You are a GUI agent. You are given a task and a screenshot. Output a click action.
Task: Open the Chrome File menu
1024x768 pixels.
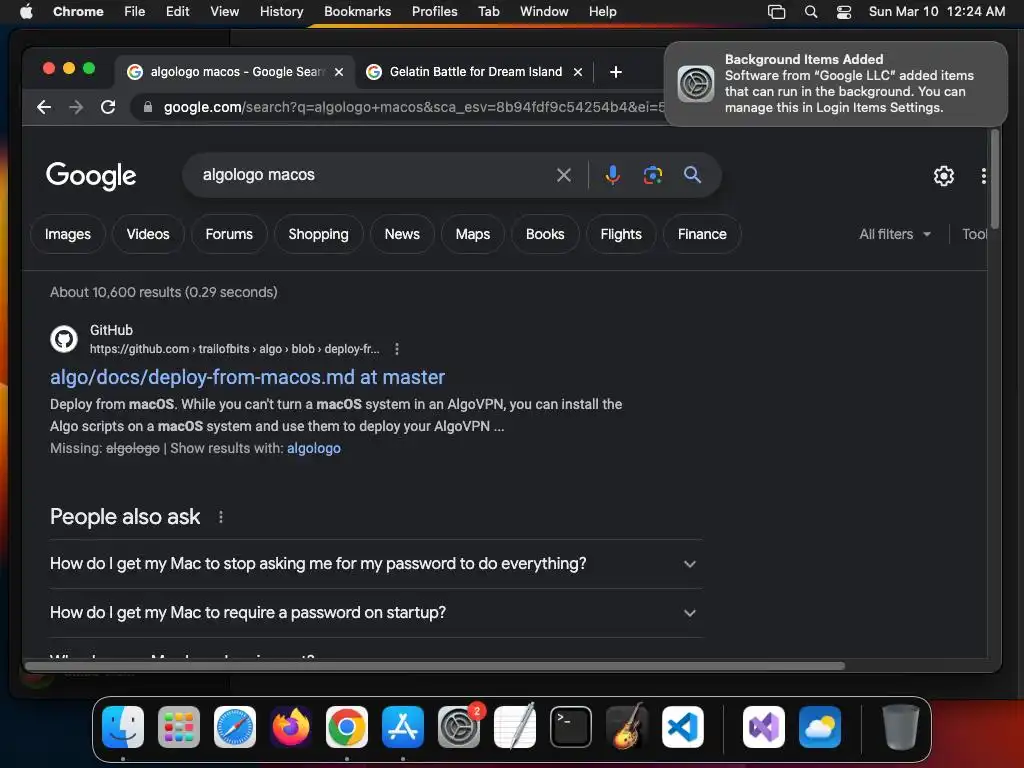(x=135, y=12)
